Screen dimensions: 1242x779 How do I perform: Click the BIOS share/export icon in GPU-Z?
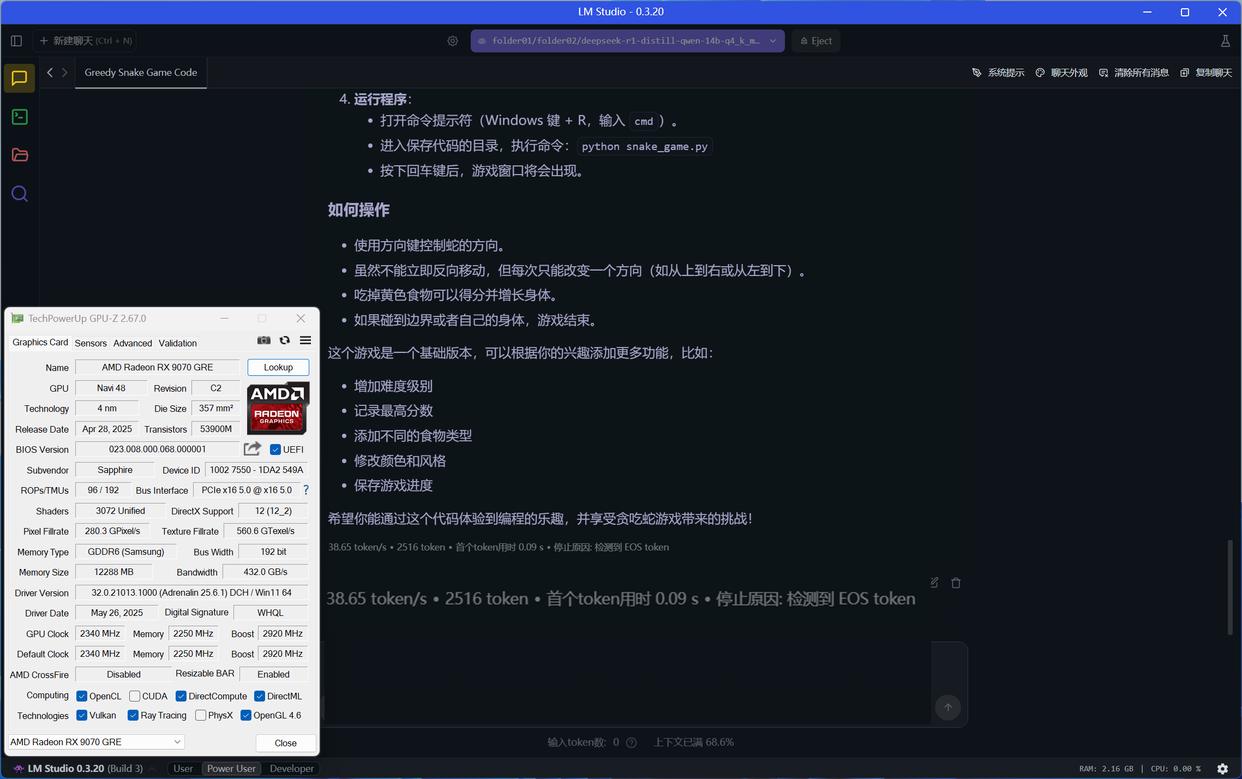point(252,449)
